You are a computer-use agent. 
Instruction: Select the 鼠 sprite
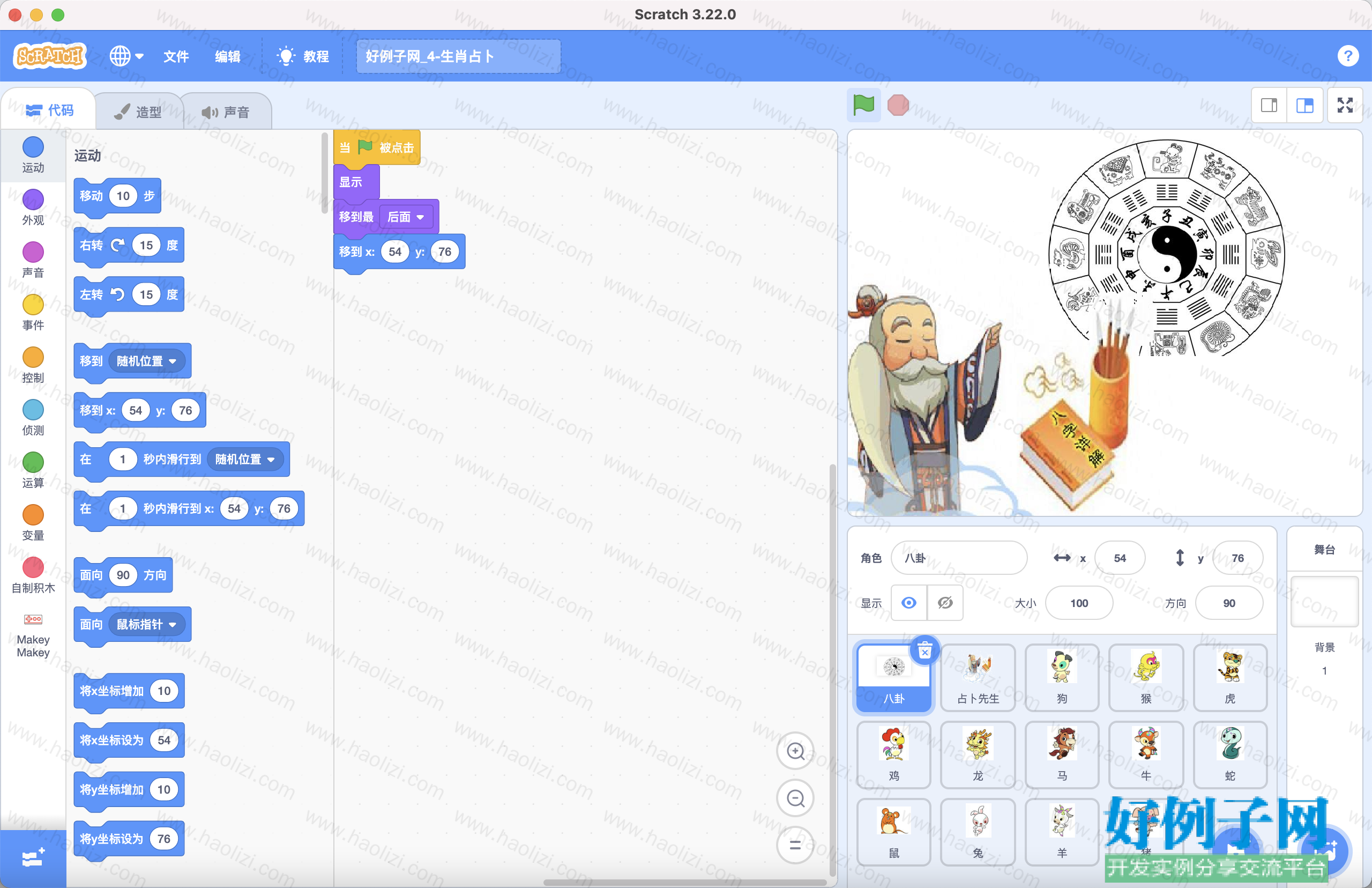pos(894,832)
